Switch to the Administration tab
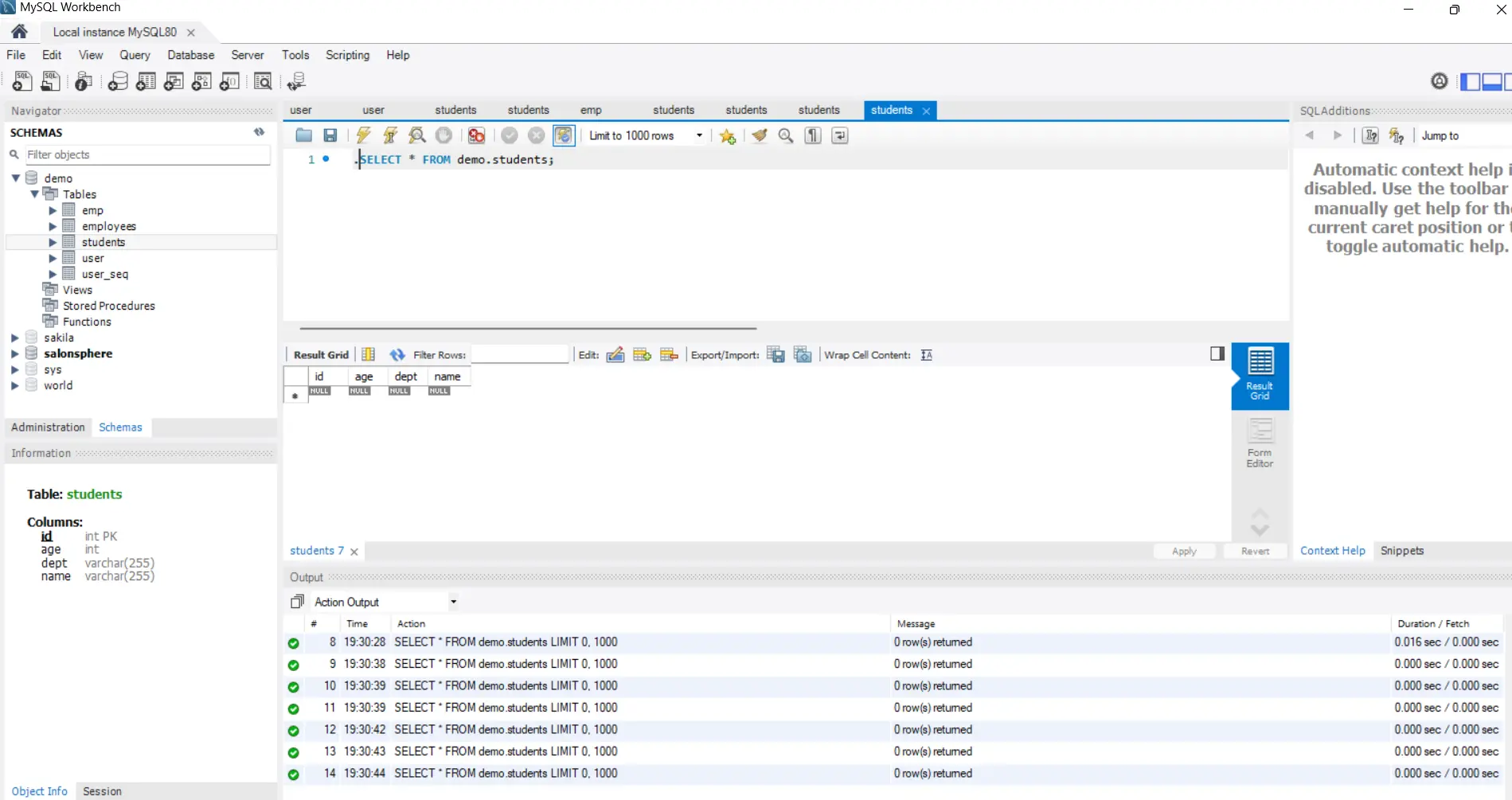Image resolution: width=1512 pixels, height=800 pixels. click(48, 427)
